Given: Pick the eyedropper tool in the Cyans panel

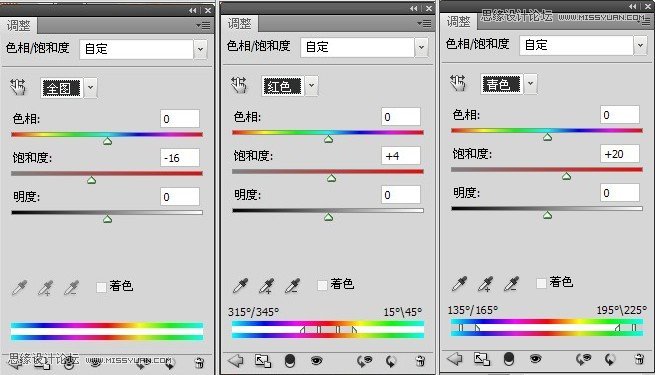Looking at the screenshot, I should point(460,284).
